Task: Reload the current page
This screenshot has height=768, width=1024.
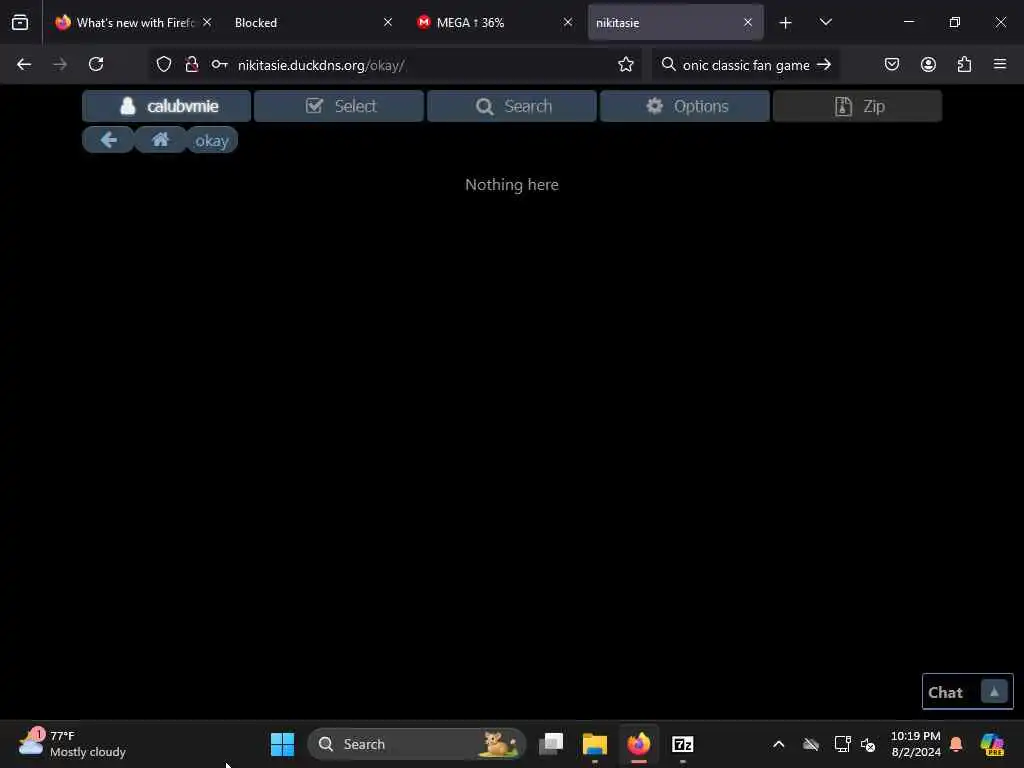Action: pyautogui.click(x=96, y=64)
